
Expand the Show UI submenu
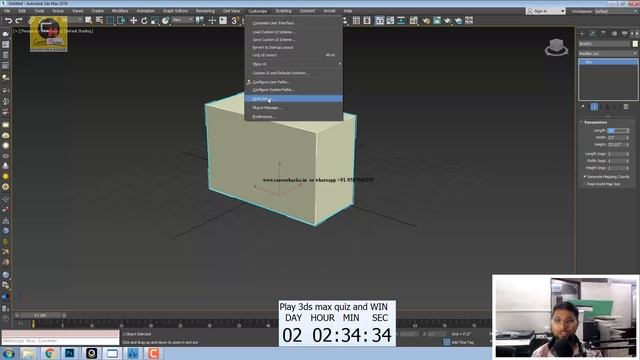click(x=293, y=64)
